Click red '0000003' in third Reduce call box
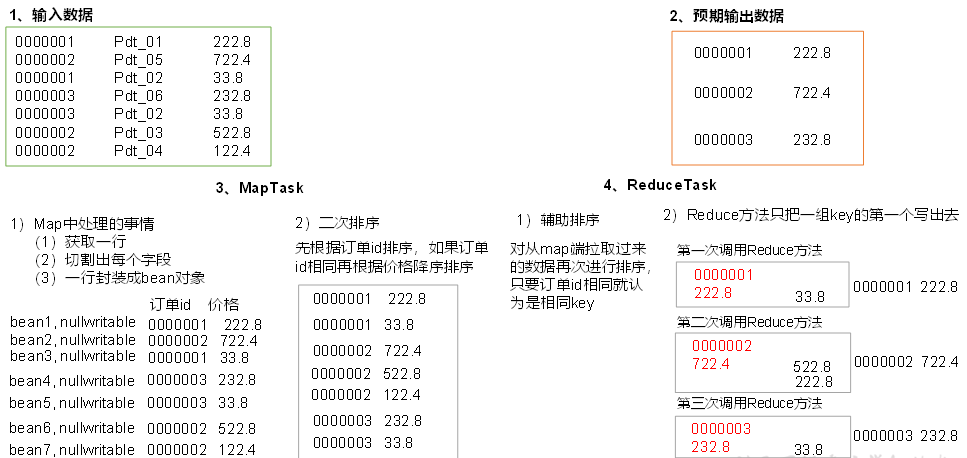Screen dimensions: 967x458 pyautogui.click(x=721, y=428)
